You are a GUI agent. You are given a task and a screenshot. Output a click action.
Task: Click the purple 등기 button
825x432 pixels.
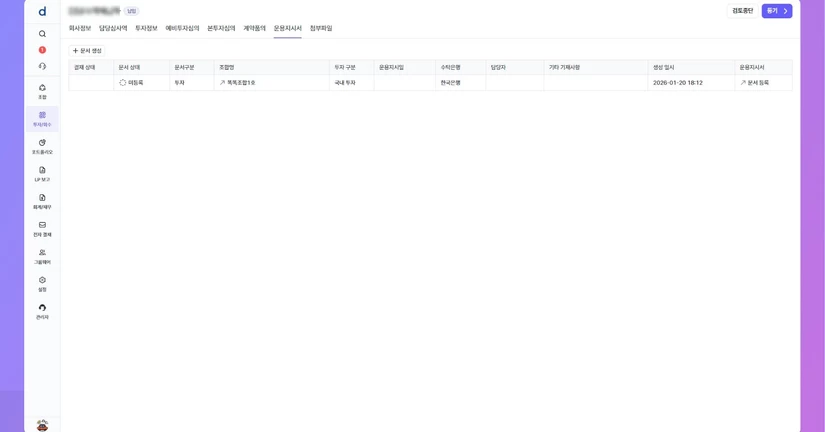point(777,11)
